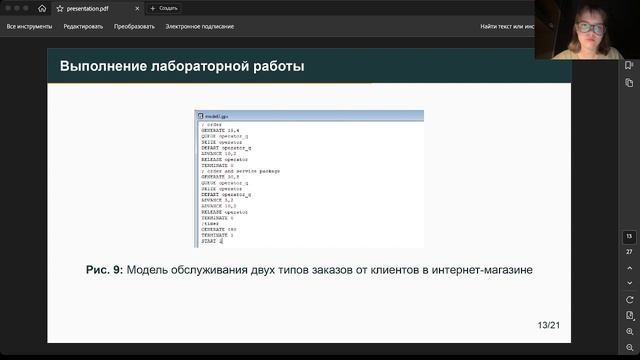This screenshot has height=360, width=640.
Task: Focus the Найти текст search field
Action: [507, 27]
